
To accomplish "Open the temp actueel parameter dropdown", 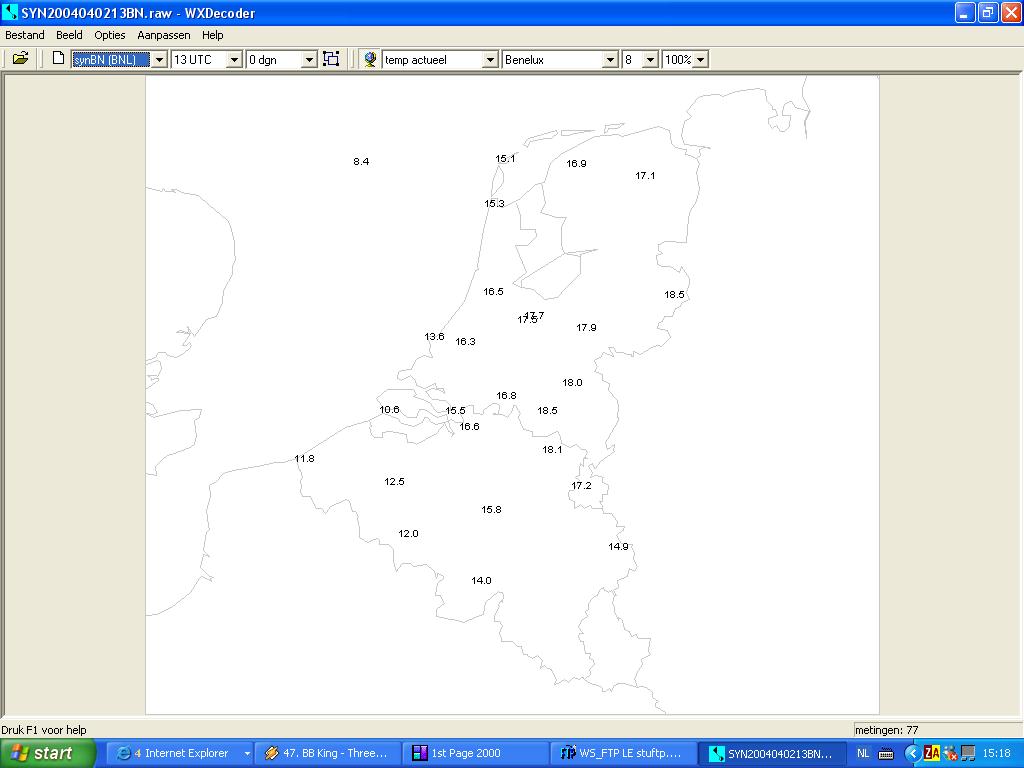I will (x=490, y=59).
